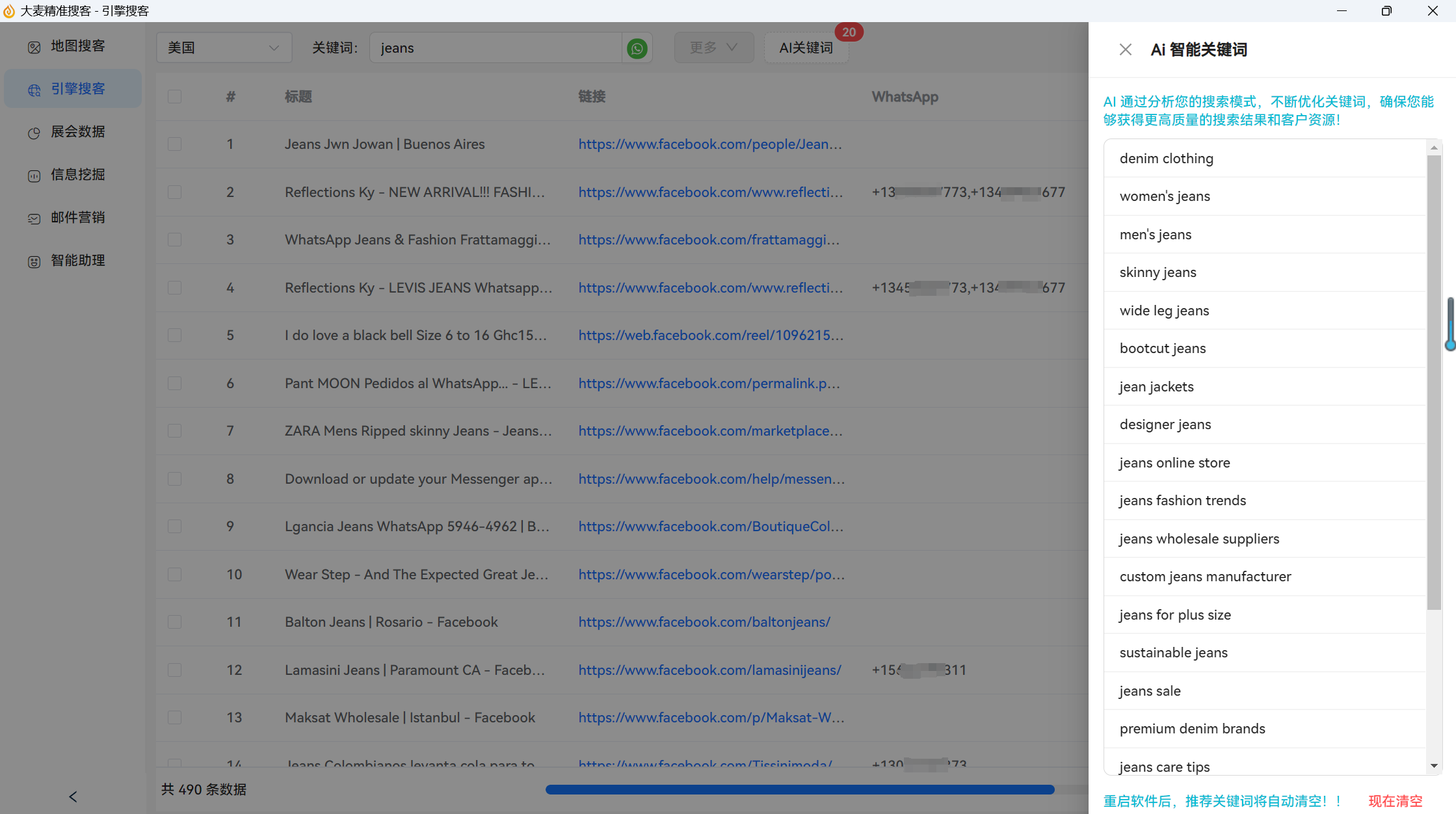The height and width of the screenshot is (814, 1456).
Task: Open the 邮件营销 menu item
Action: pyautogui.click(x=73, y=218)
